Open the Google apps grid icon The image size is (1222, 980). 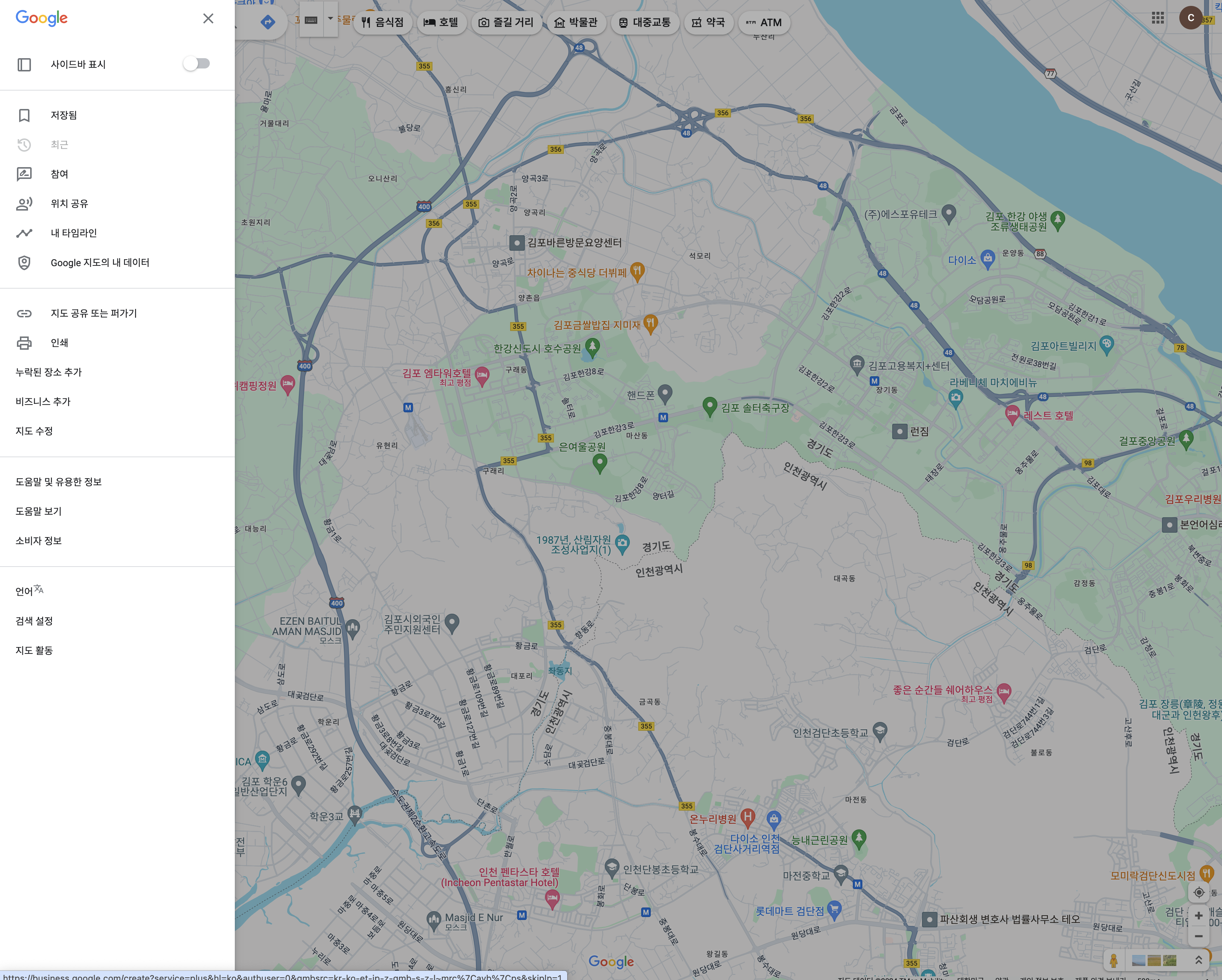pos(1157,18)
